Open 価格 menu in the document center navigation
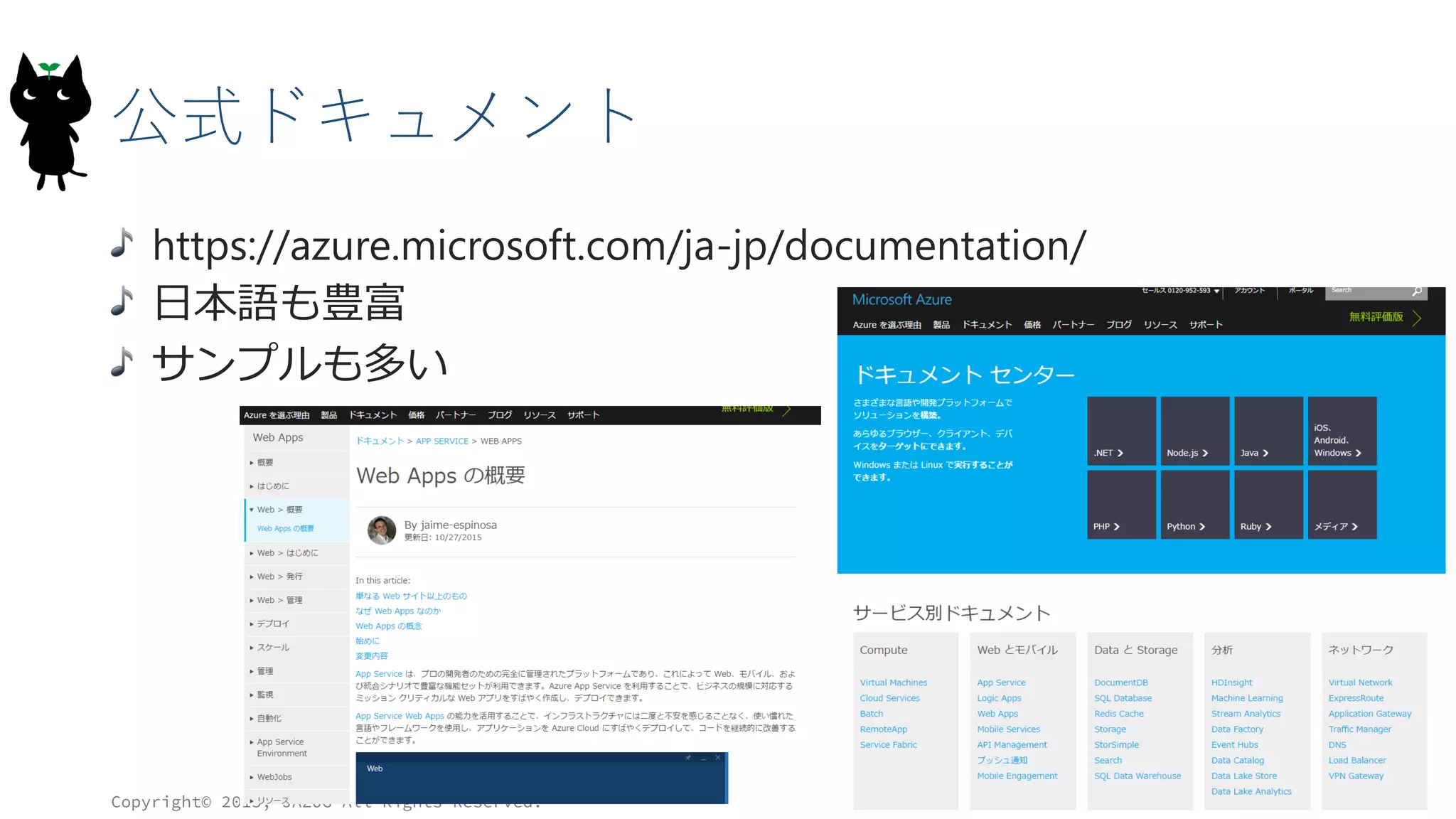 tap(1032, 325)
